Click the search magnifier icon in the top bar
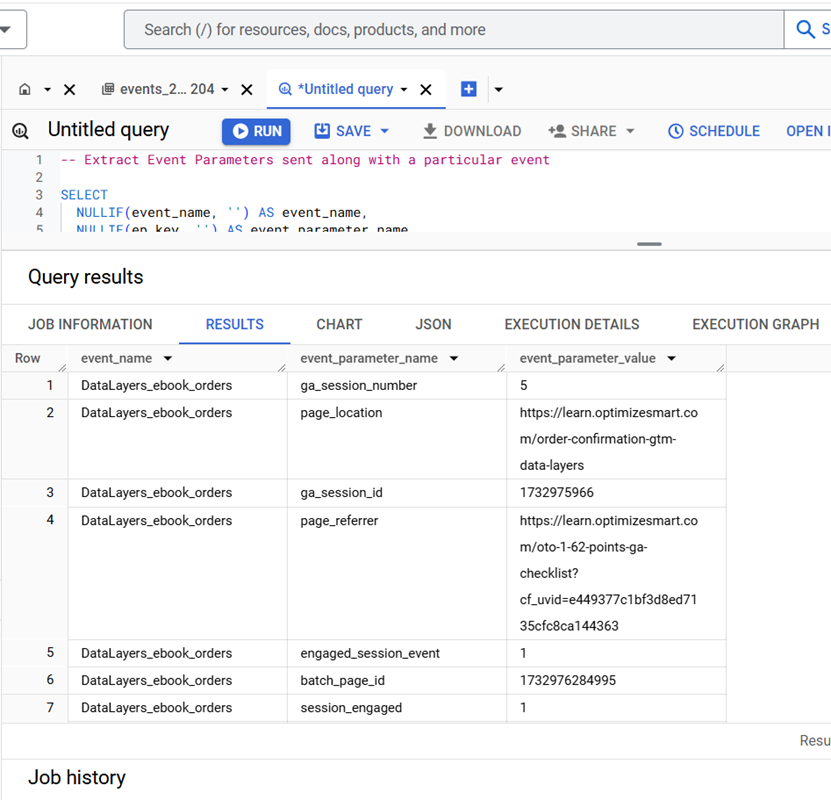Screen dimensions: 831x800 806,29
